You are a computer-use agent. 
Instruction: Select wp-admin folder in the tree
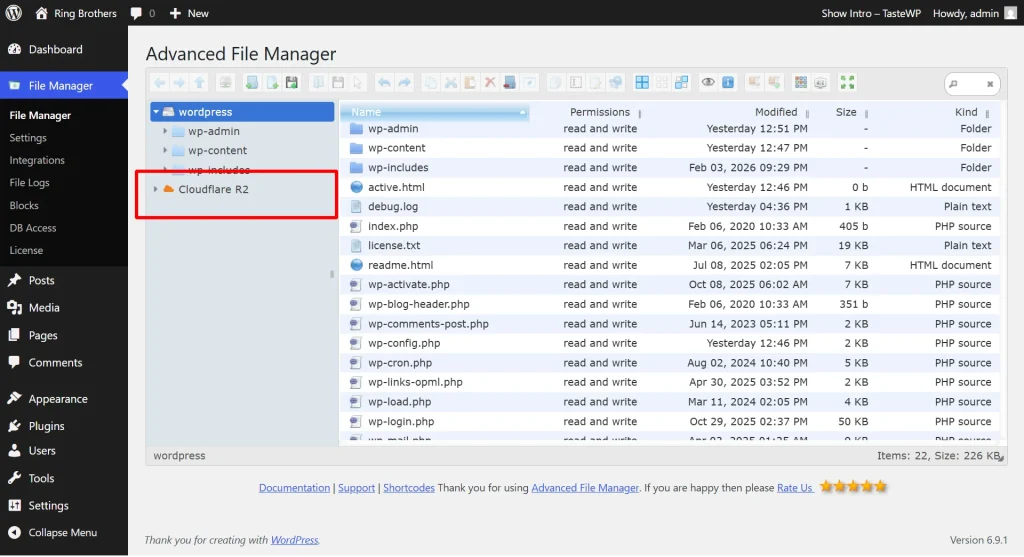point(214,131)
